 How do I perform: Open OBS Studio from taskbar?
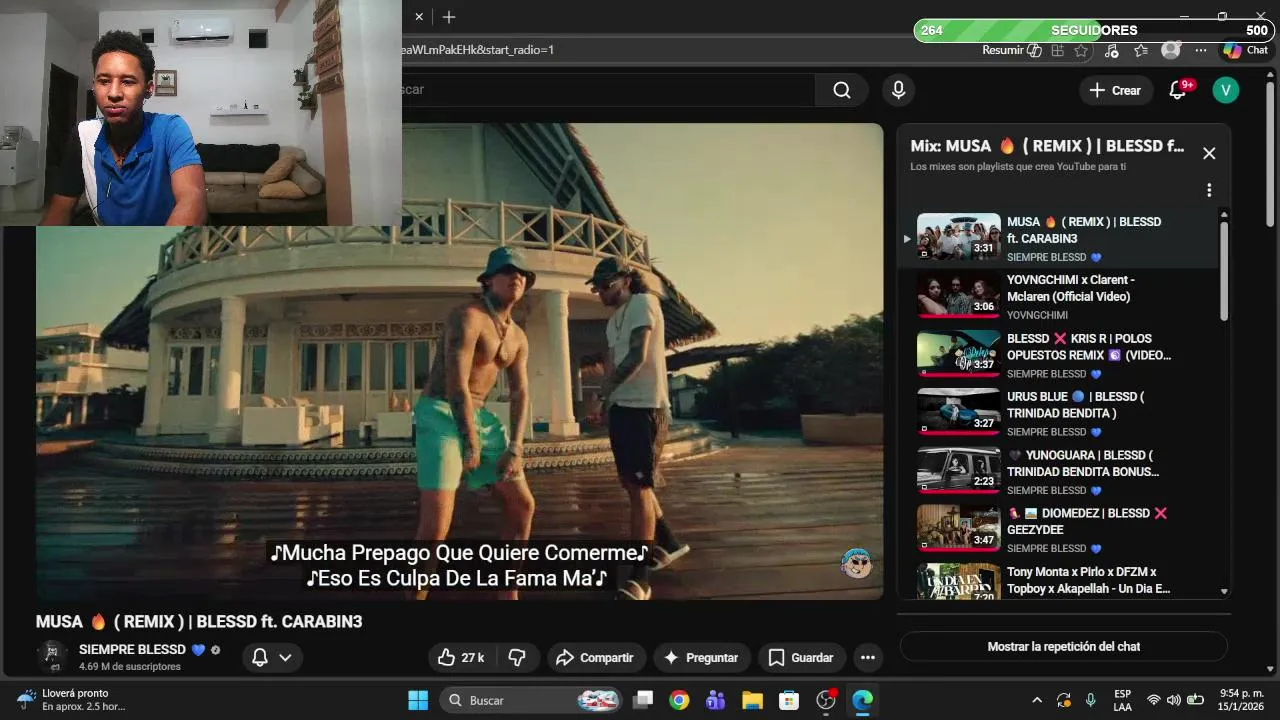tap(826, 700)
